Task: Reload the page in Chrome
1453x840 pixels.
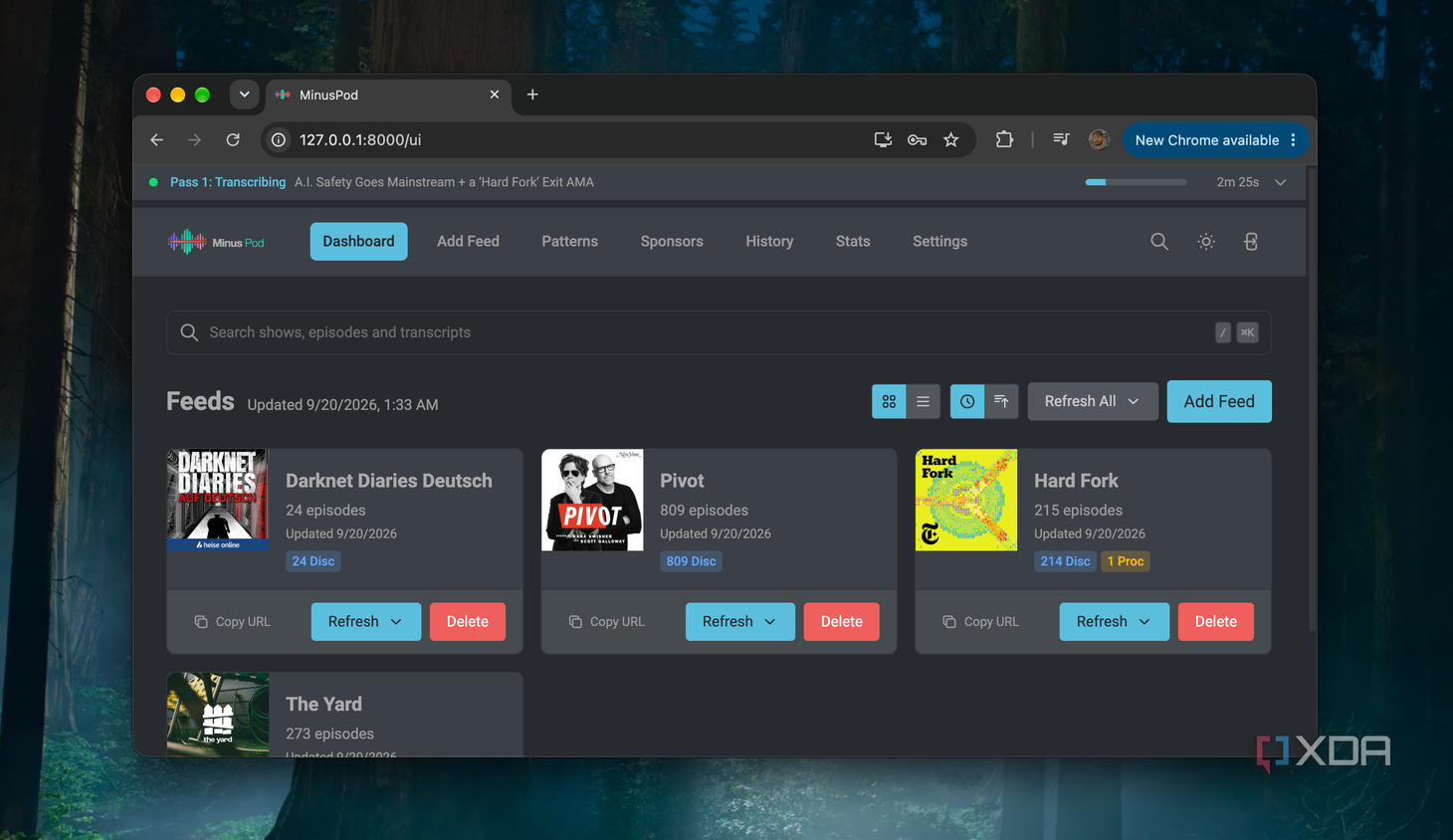Action: point(233,140)
